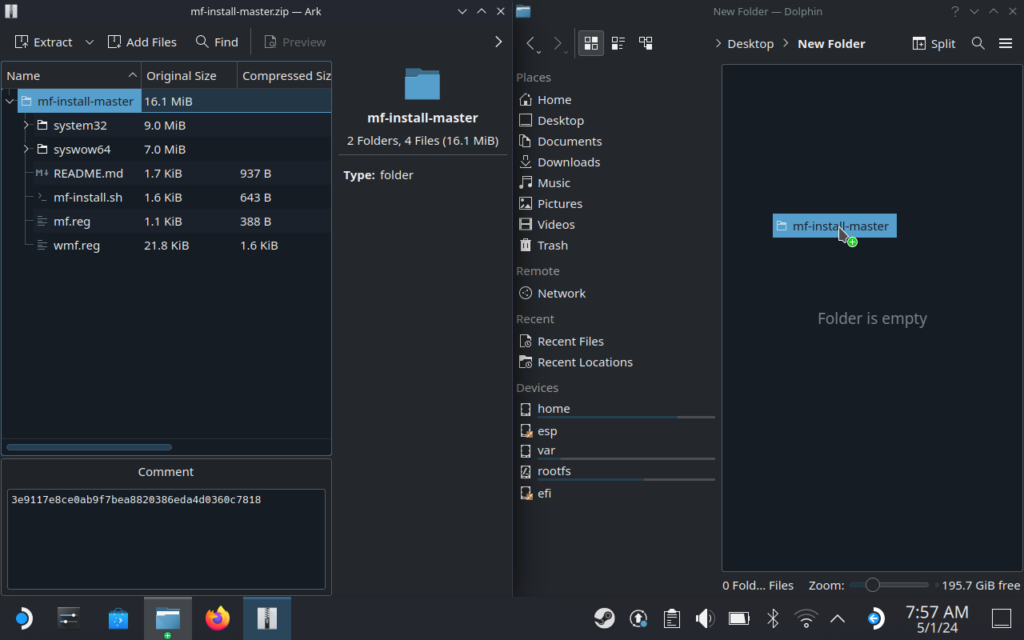The width and height of the screenshot is (1024, 640).
Task: Click Show Desktop button on taskbar
Action: 1001,618
